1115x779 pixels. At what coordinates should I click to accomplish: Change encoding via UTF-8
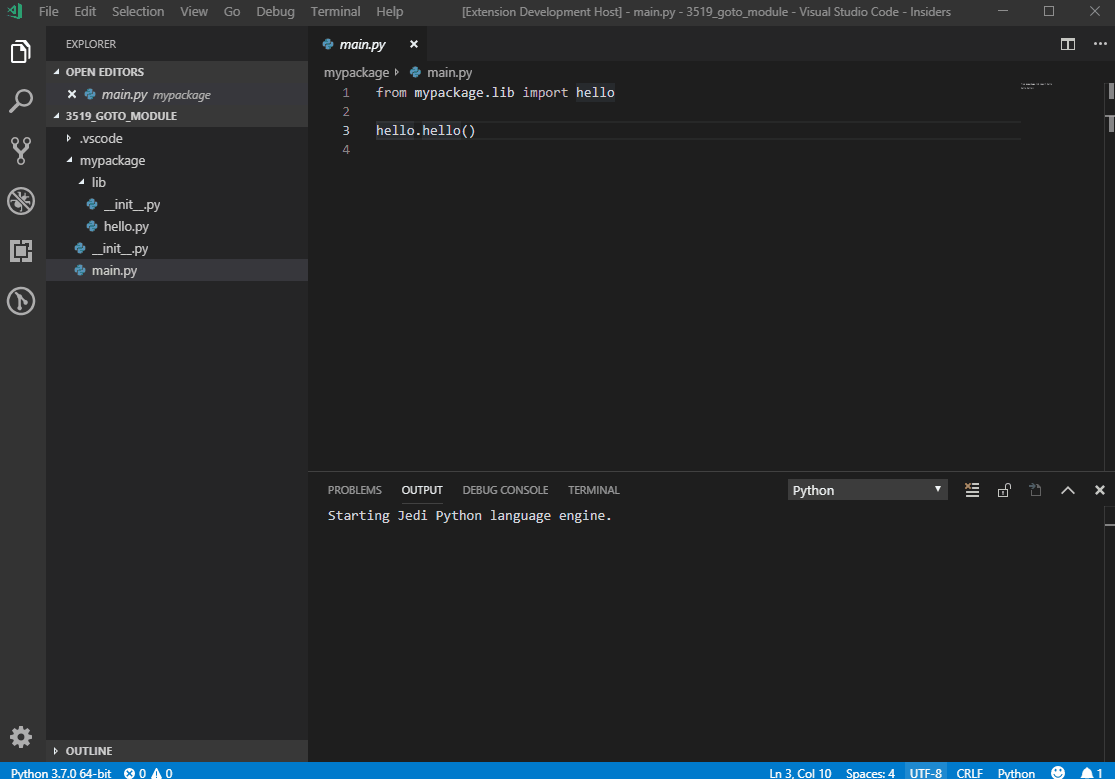point(926,773)
